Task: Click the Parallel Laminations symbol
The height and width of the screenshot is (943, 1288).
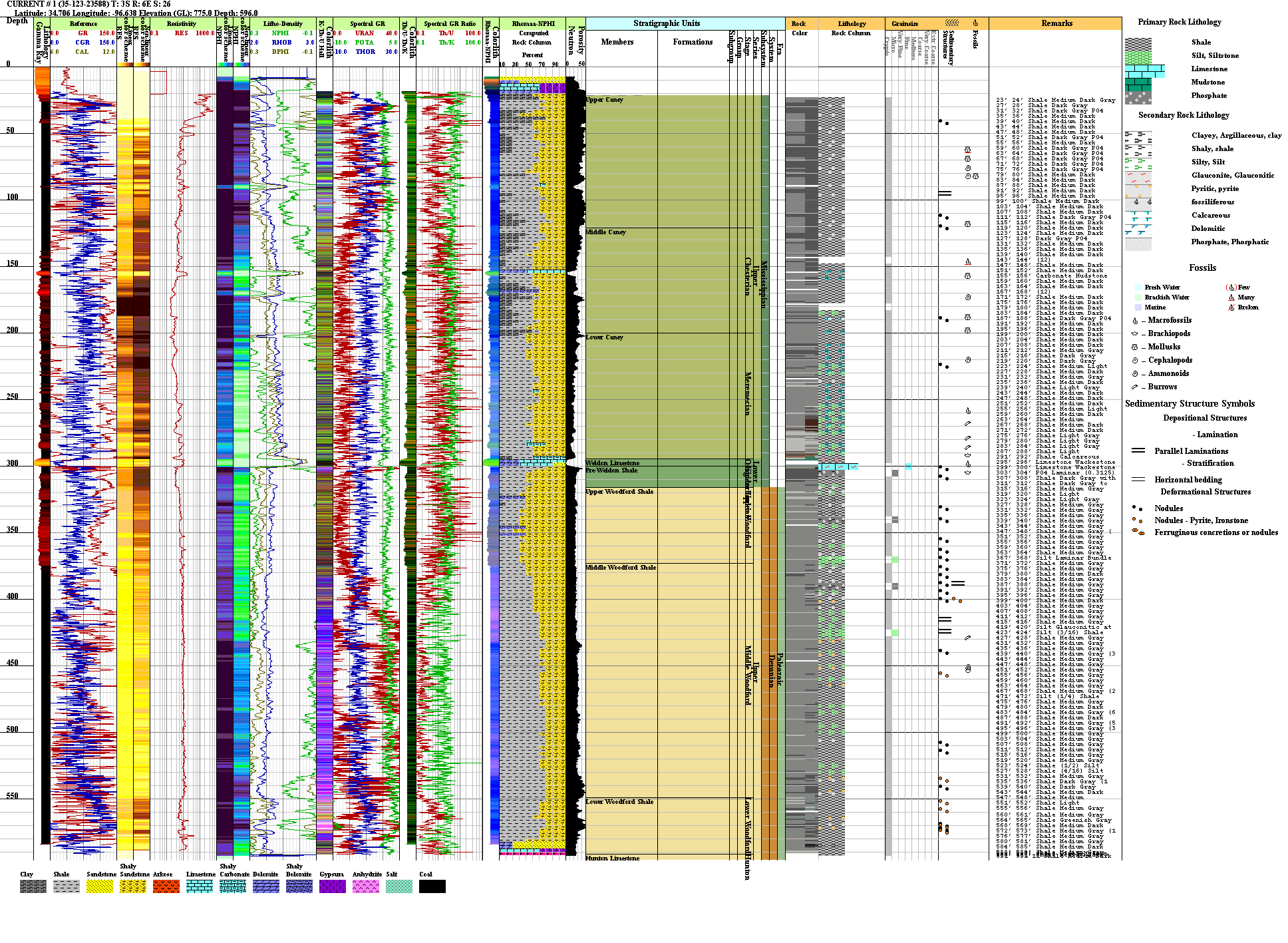Action: 1138,451
